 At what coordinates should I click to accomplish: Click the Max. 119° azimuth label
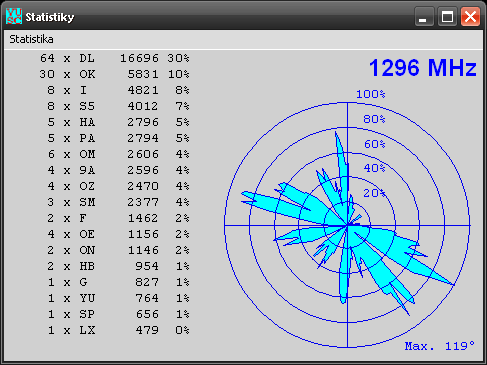point(440,346)
